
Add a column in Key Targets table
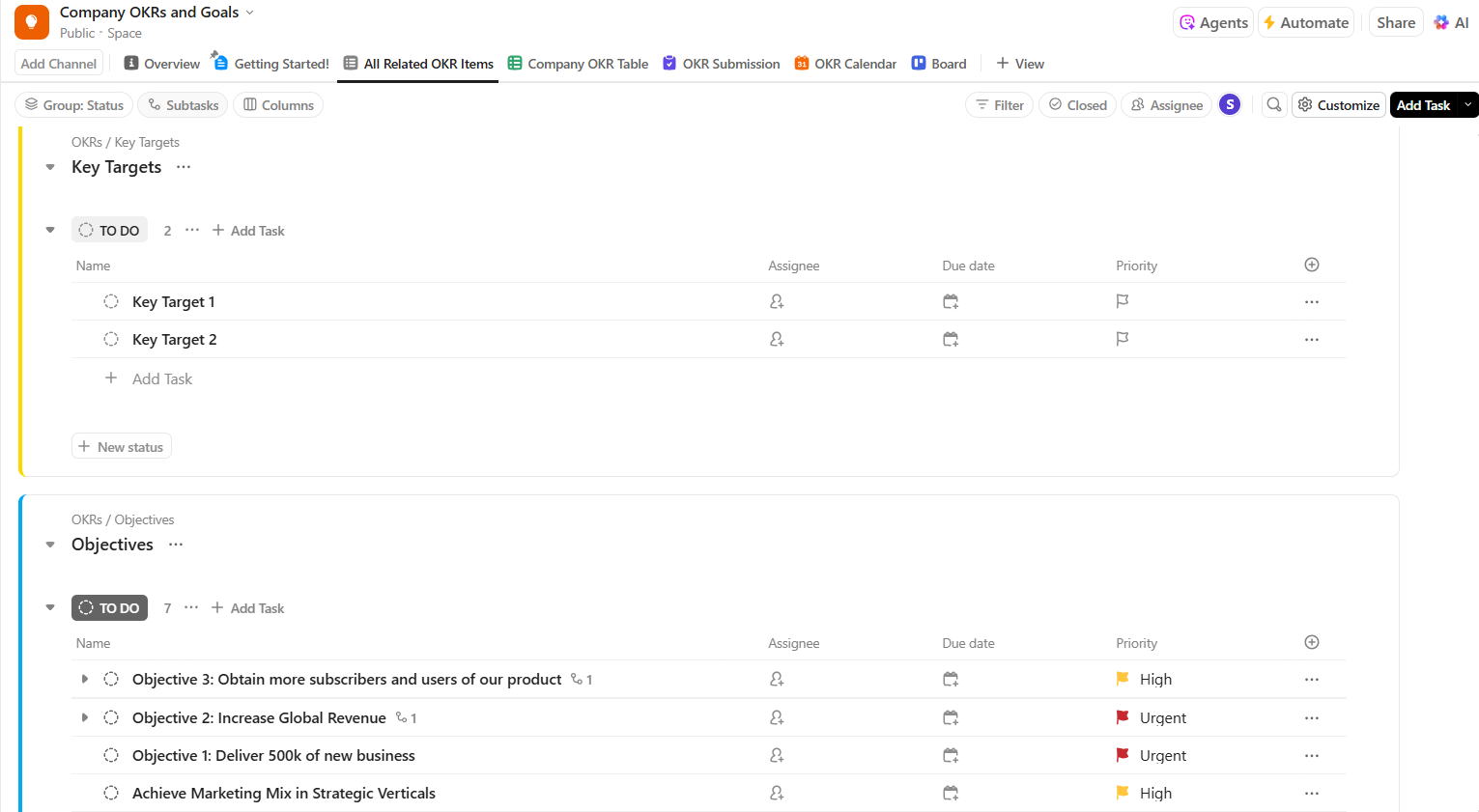(1312, 266)
